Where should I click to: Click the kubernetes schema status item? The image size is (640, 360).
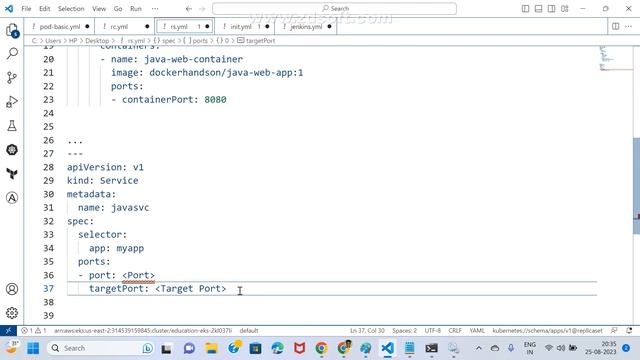point(547,331)
